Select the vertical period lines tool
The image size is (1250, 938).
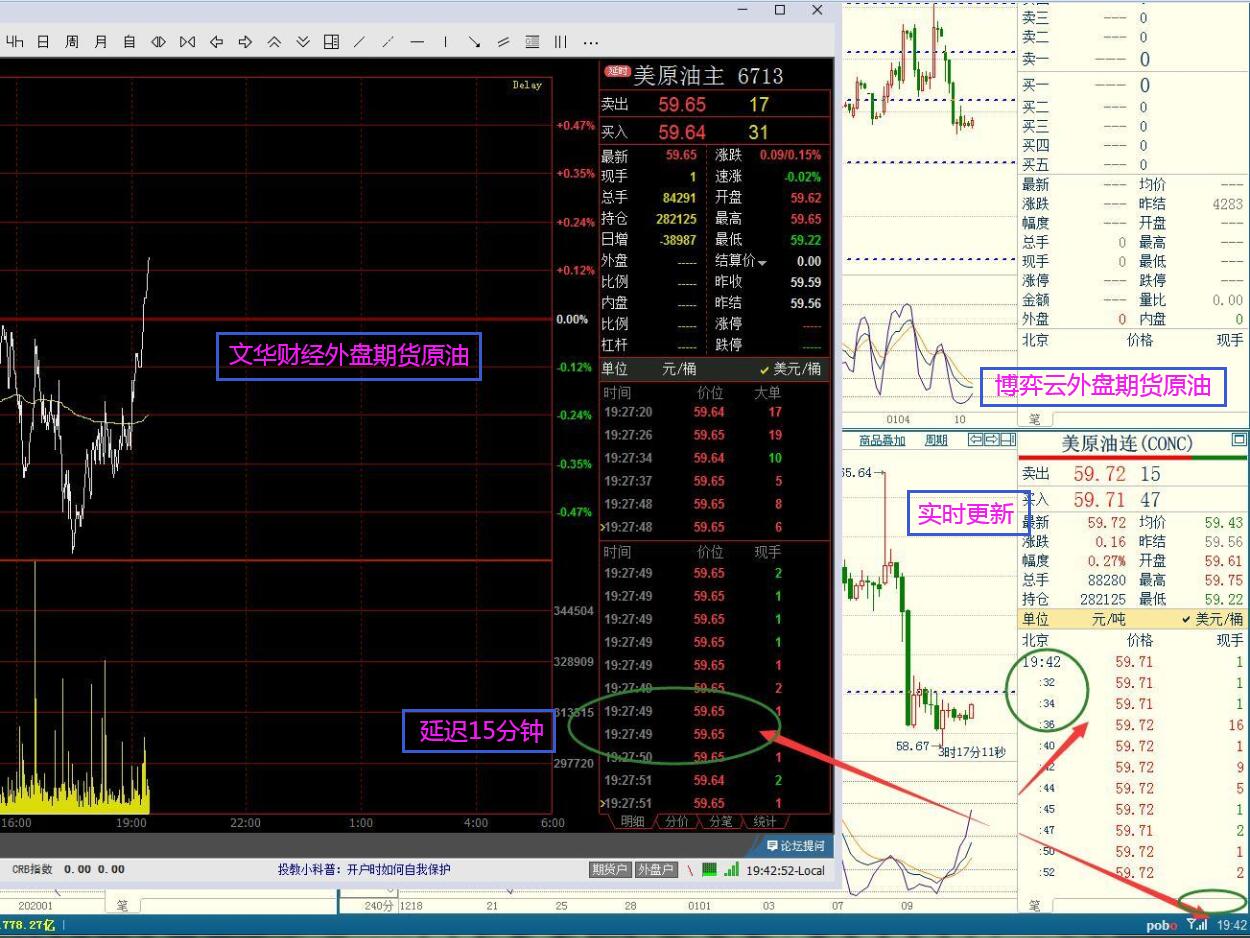tap(560, 42)
